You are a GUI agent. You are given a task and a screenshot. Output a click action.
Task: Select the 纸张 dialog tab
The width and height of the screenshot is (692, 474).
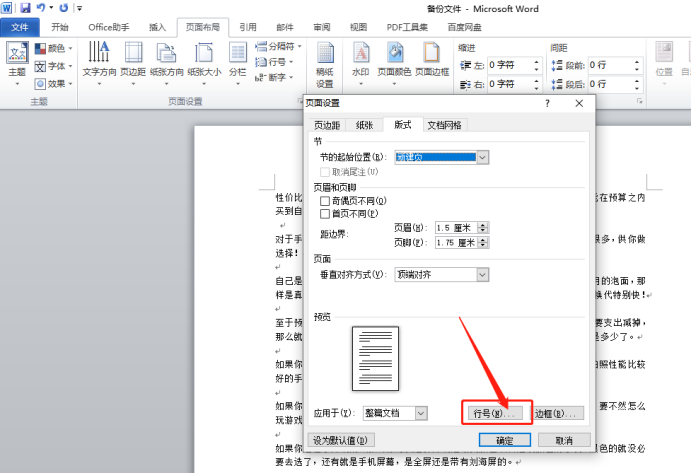[x=365, y=125]
